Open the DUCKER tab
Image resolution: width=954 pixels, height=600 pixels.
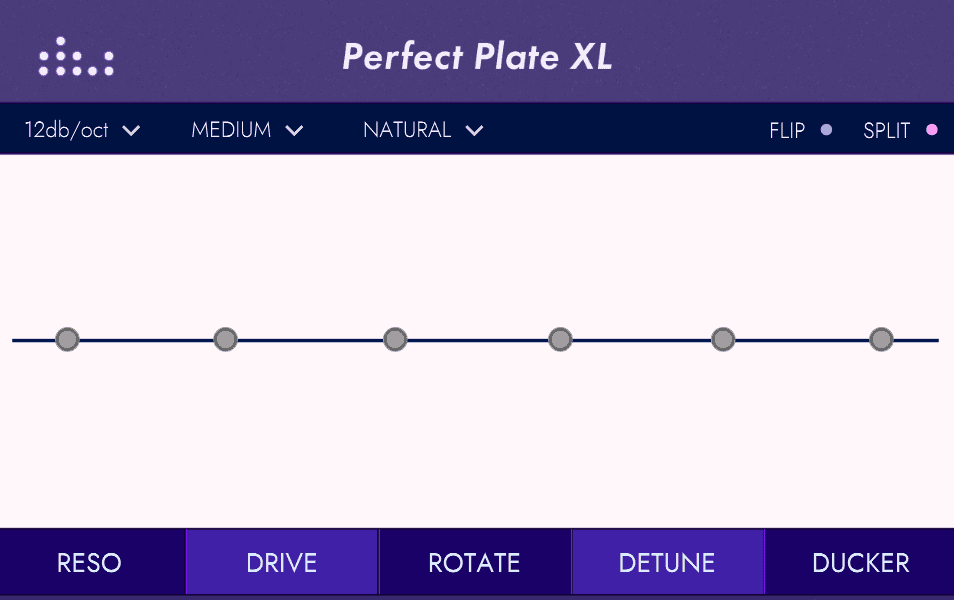coord(860,562)
